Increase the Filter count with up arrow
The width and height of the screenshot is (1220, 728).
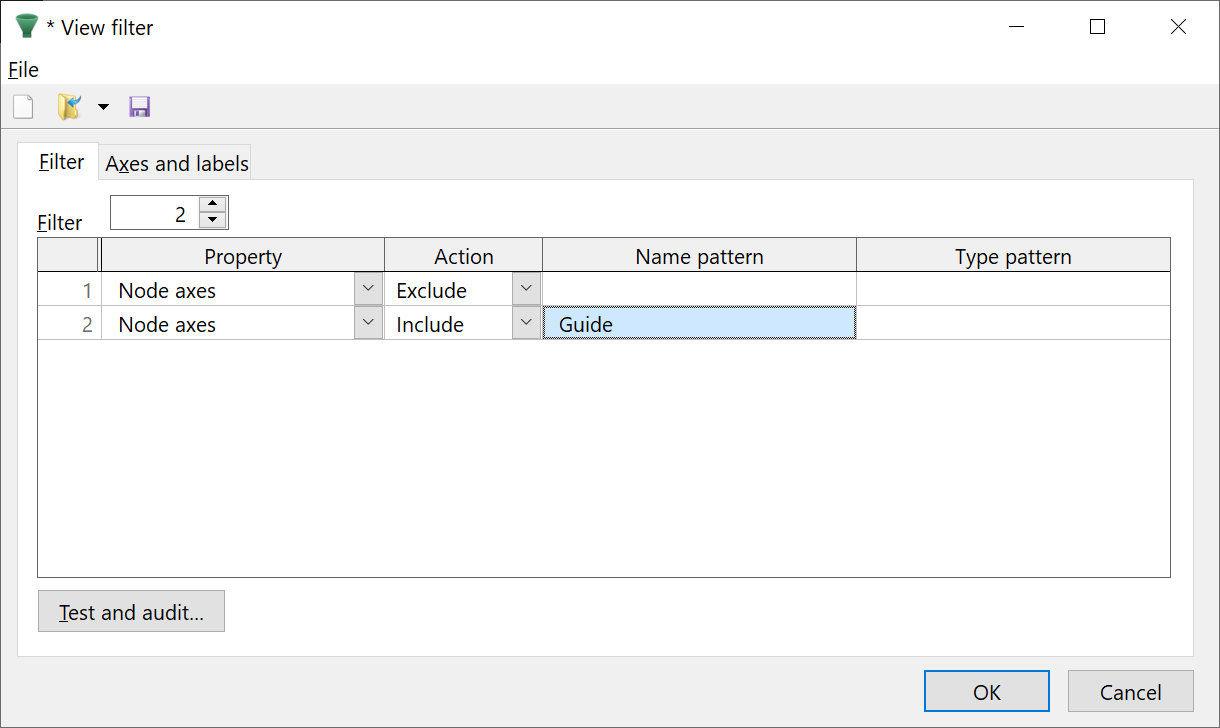point(212,205)
